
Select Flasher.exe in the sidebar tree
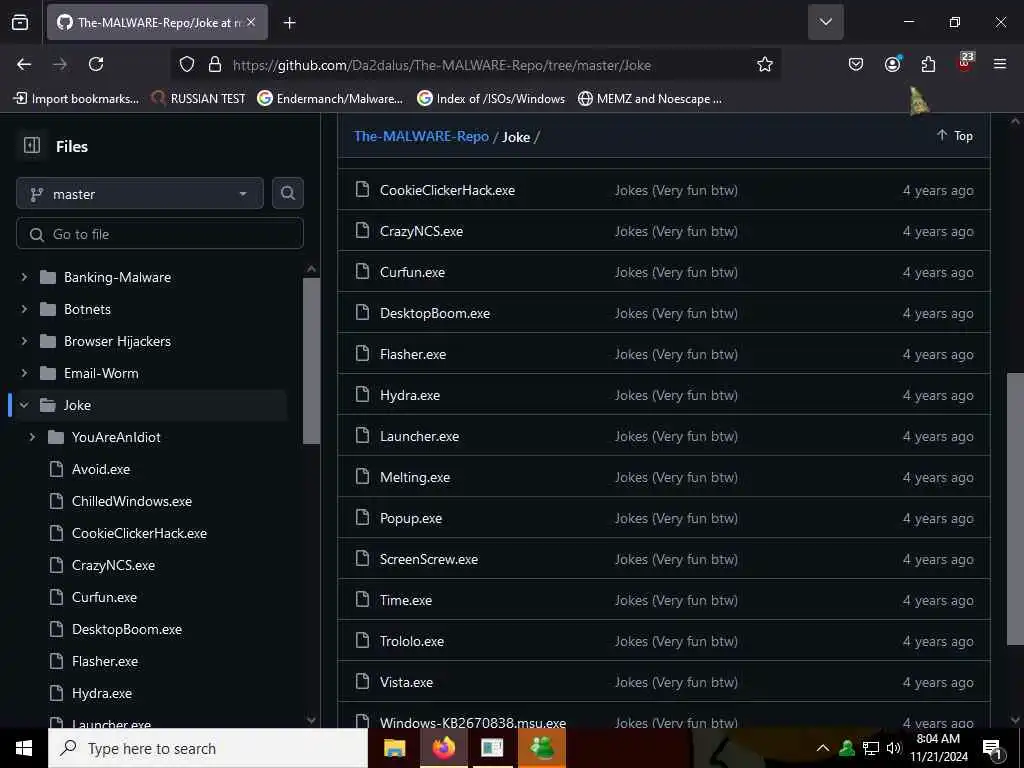point(104,661)
